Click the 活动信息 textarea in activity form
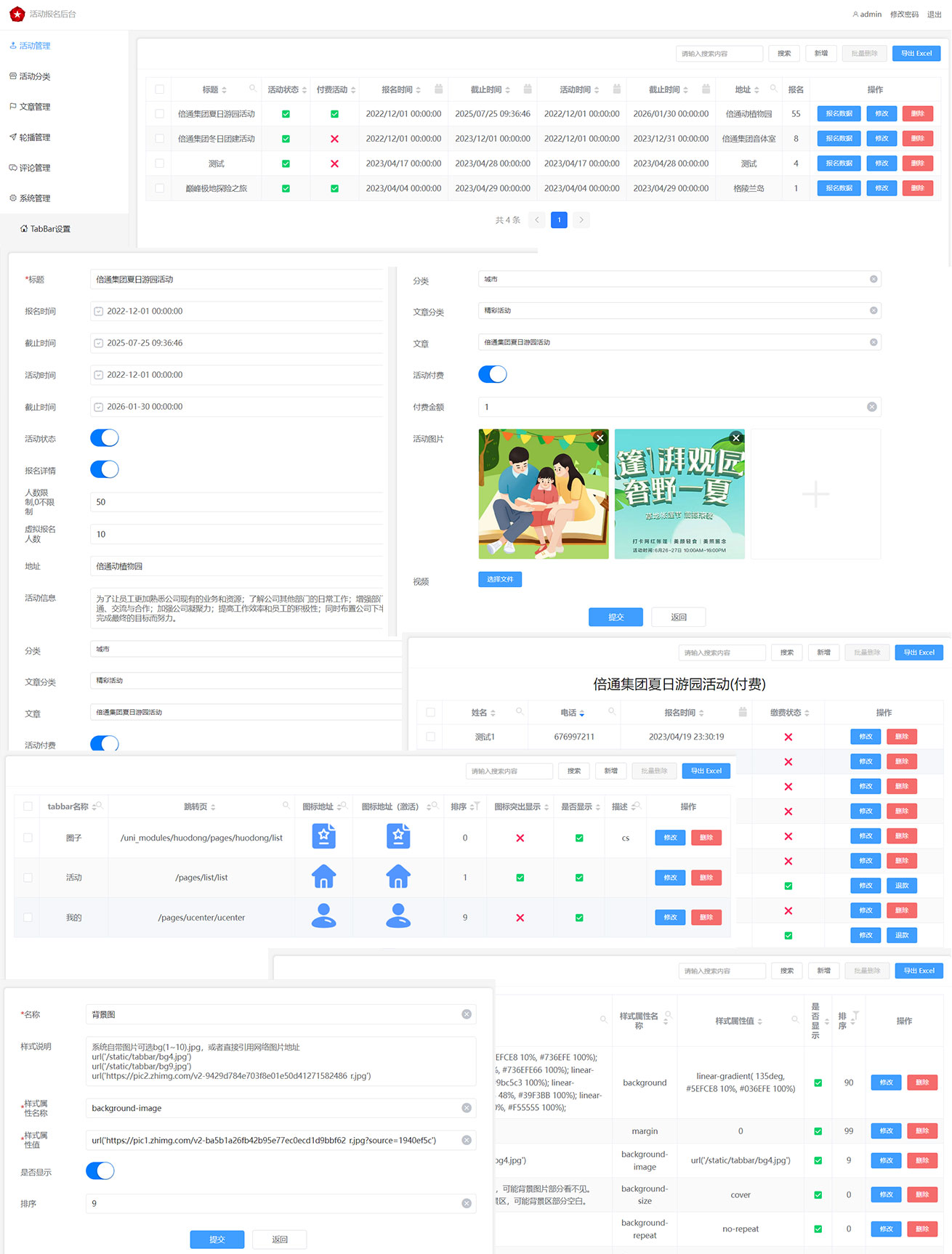Image resolution: width=952 pixels, height=1254 pixels. pyautogui.click(x=236, y=608)
